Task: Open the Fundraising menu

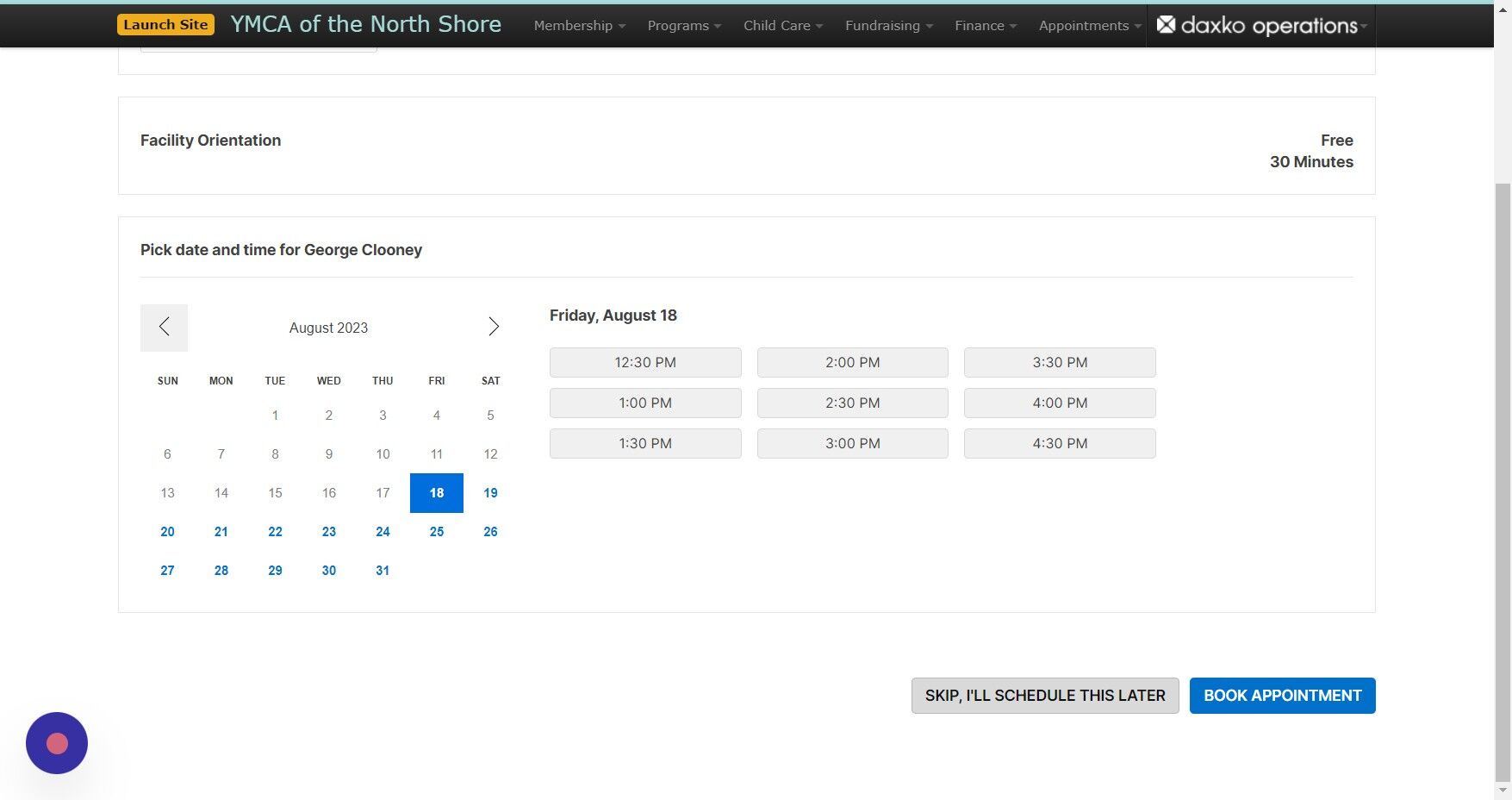Action: 887,25
